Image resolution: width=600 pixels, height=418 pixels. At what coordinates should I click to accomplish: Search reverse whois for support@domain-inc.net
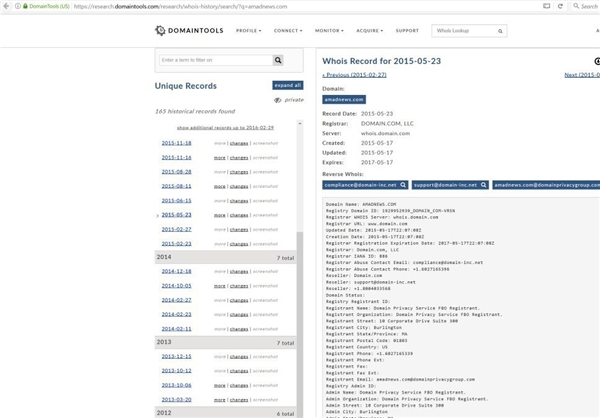pos(450,185)
